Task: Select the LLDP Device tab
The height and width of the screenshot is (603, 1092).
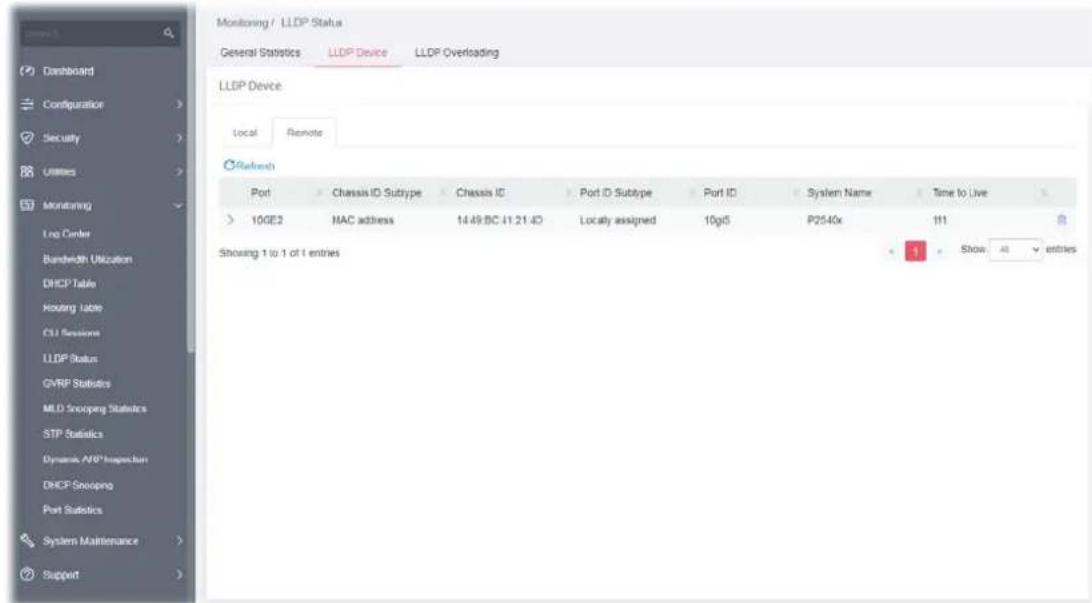Action: [x=357, y=53]
